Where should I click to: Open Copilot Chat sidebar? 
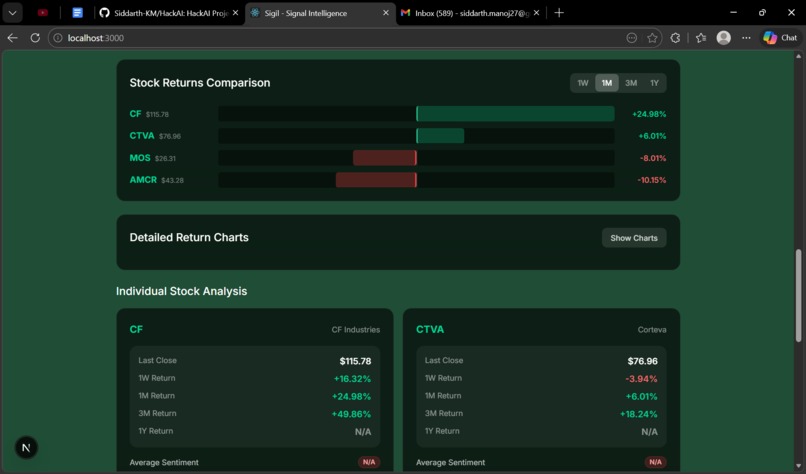(780, 38)
